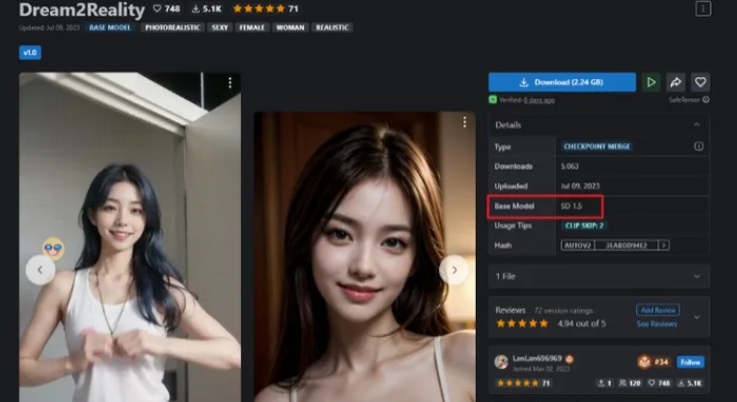Open three-dot menu on the second image
The width and height of the screenshot is (737, 402).
(x=464, y=122)
